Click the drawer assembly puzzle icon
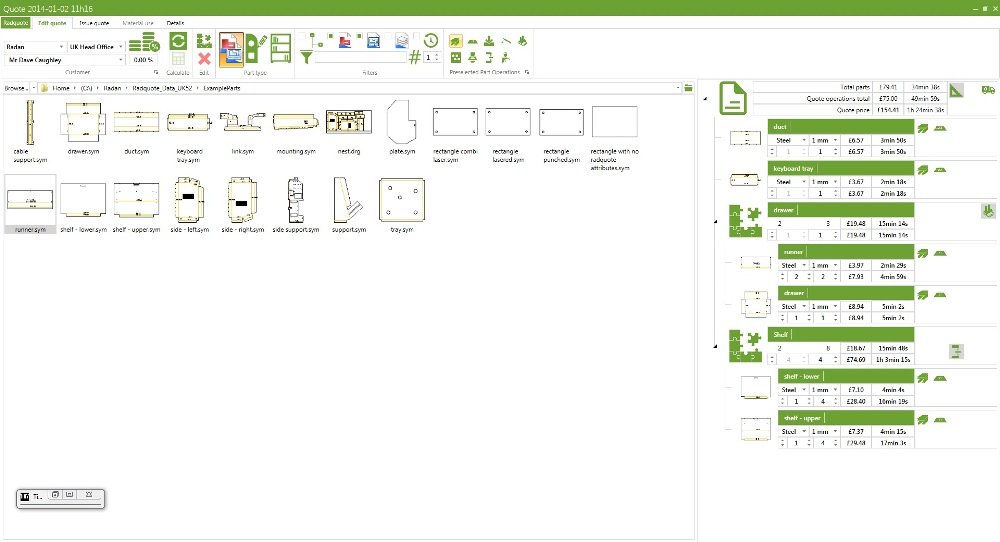This screenshot has height=542, width=1000. pos(741,218)
